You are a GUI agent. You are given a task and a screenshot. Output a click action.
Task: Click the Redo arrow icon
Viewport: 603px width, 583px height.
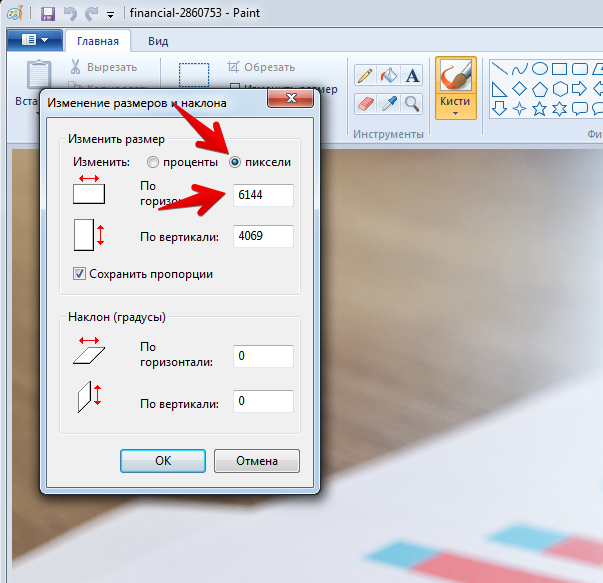pos(92,14)
